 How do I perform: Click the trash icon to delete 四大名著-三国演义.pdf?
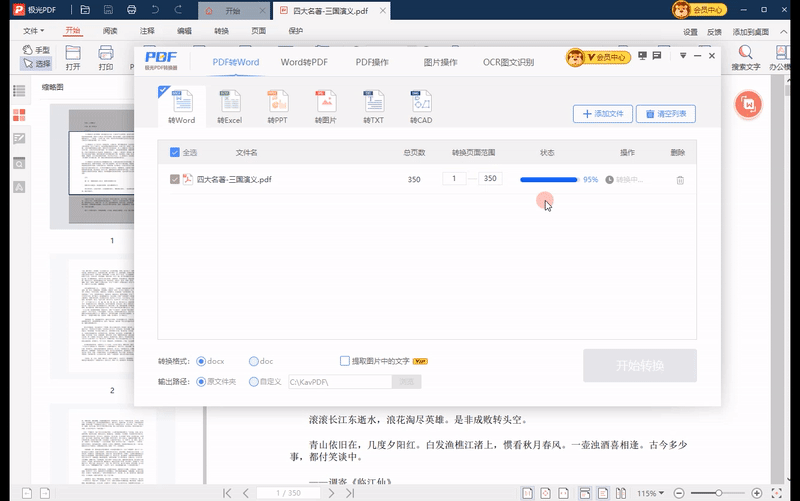click(680, 180)
